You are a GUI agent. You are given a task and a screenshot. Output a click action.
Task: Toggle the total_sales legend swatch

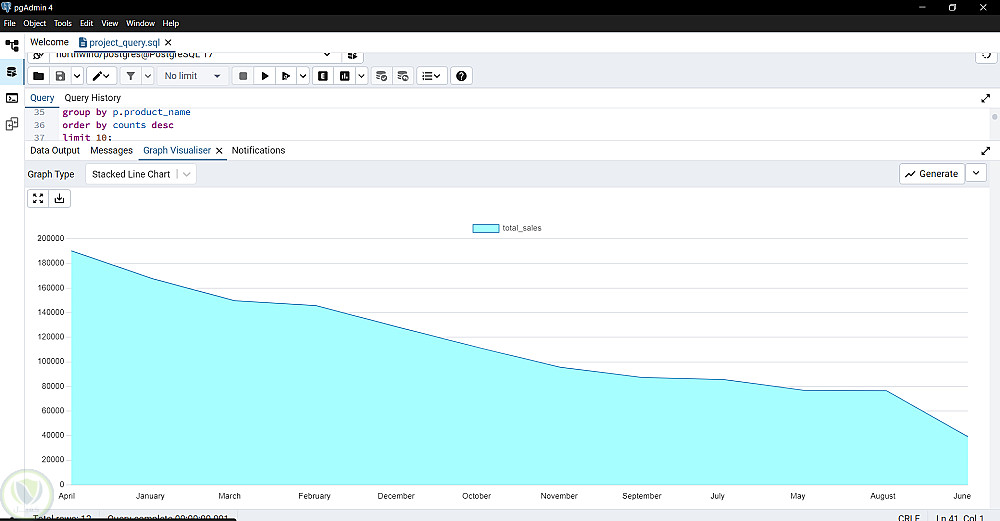tap(485, 228)
